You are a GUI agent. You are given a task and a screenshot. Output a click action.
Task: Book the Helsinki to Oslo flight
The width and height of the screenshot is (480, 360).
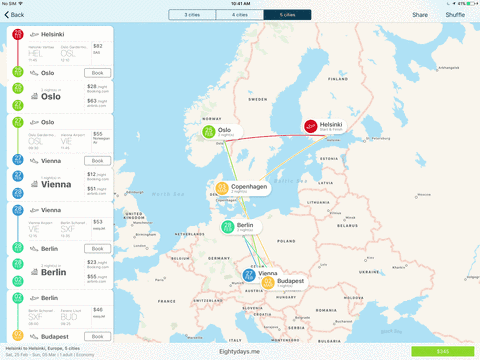[x=97, y=73]
